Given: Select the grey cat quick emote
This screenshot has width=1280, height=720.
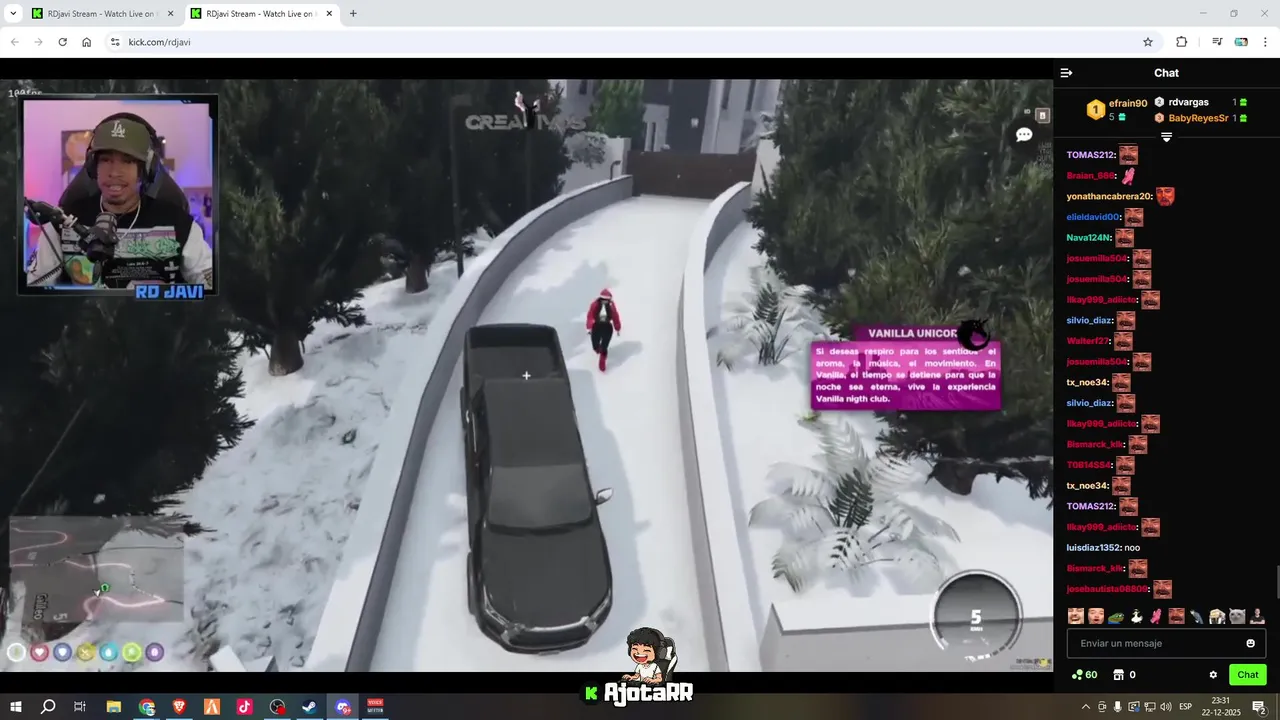Looking at the screenshot, I should pyautogui.click(x=1237, y=616).
